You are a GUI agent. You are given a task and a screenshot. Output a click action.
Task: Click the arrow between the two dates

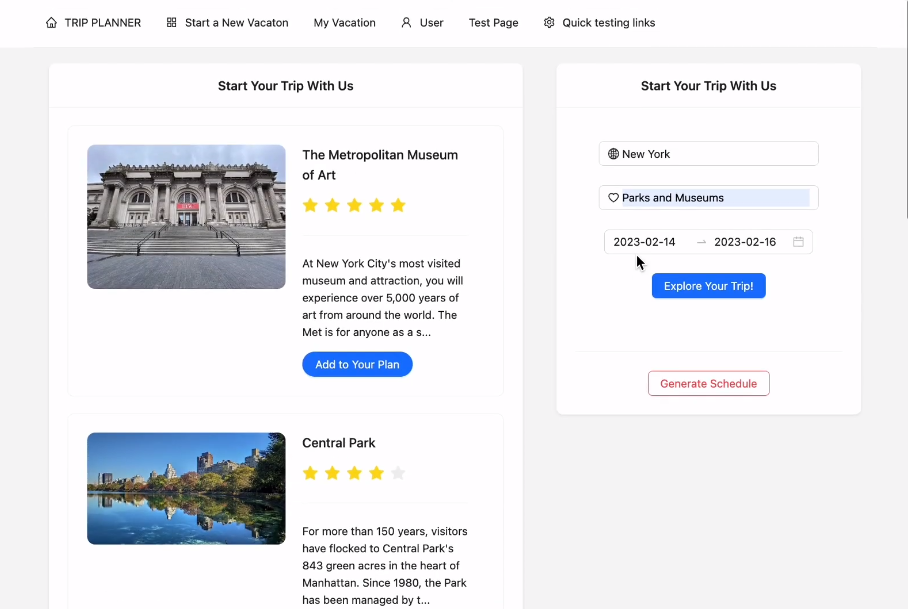coord(701,242)
